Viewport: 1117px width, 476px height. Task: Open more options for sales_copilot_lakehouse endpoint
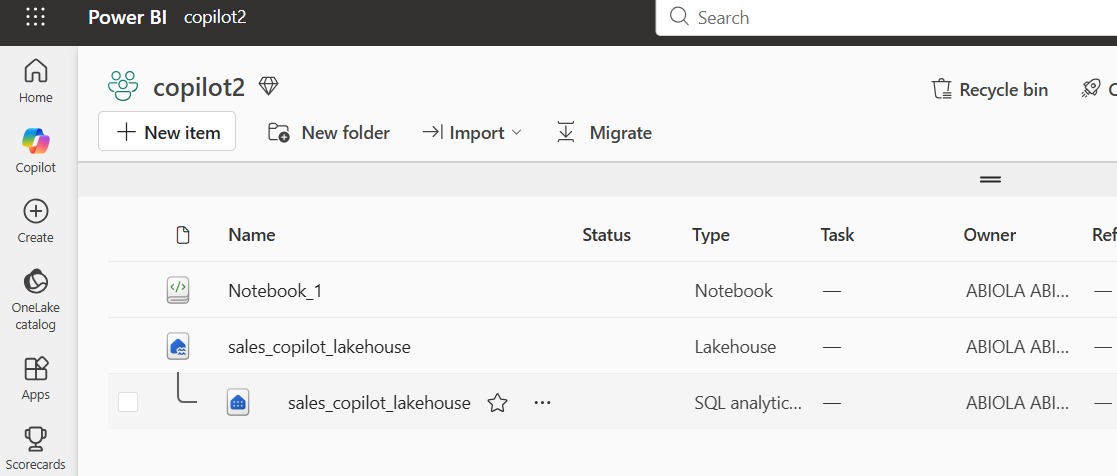[x=543, y=403]
